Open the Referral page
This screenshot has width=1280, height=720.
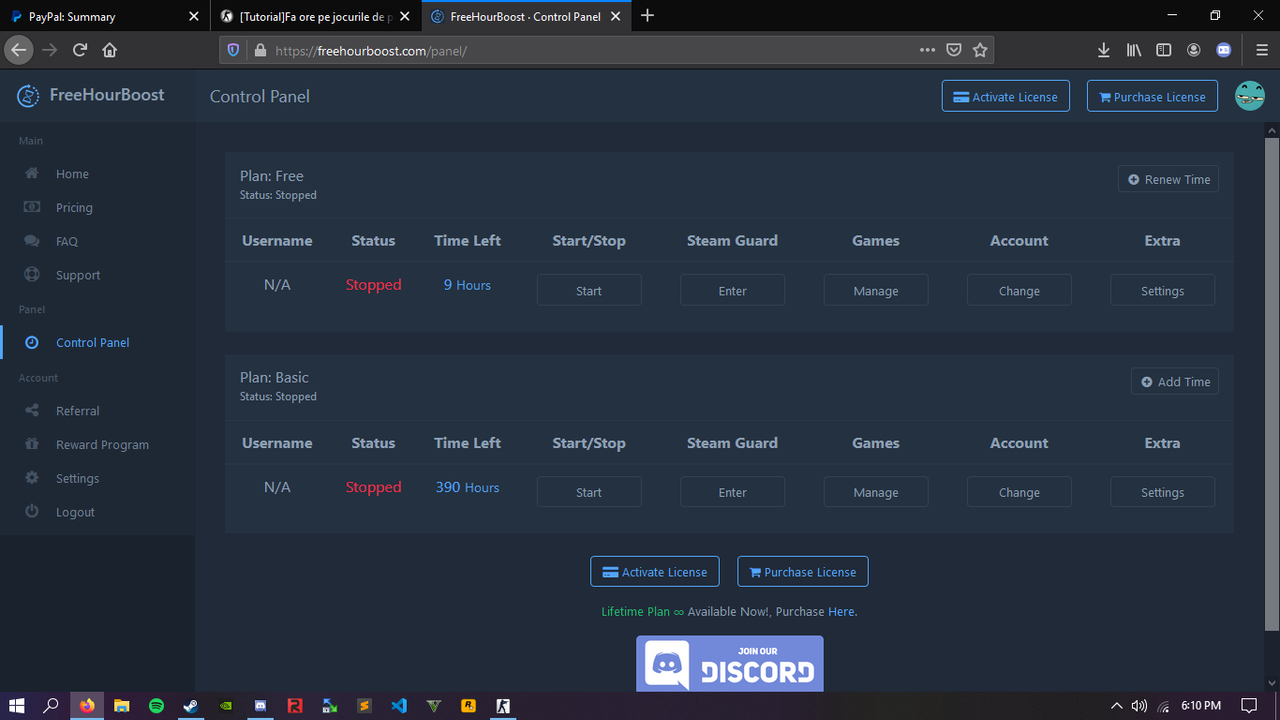click(78, 411)
